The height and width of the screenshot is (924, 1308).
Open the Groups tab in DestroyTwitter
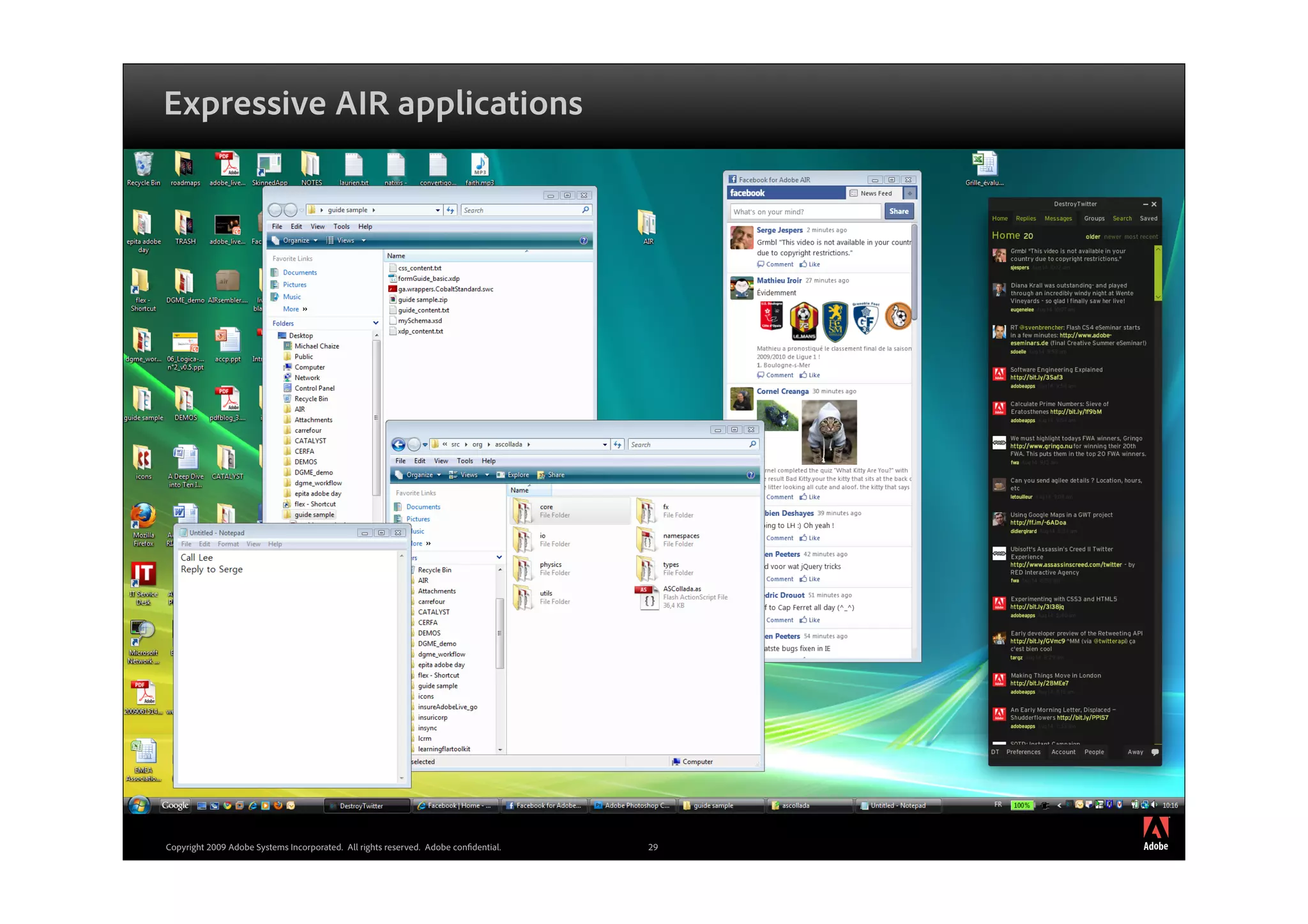(x=1094, y=218)
